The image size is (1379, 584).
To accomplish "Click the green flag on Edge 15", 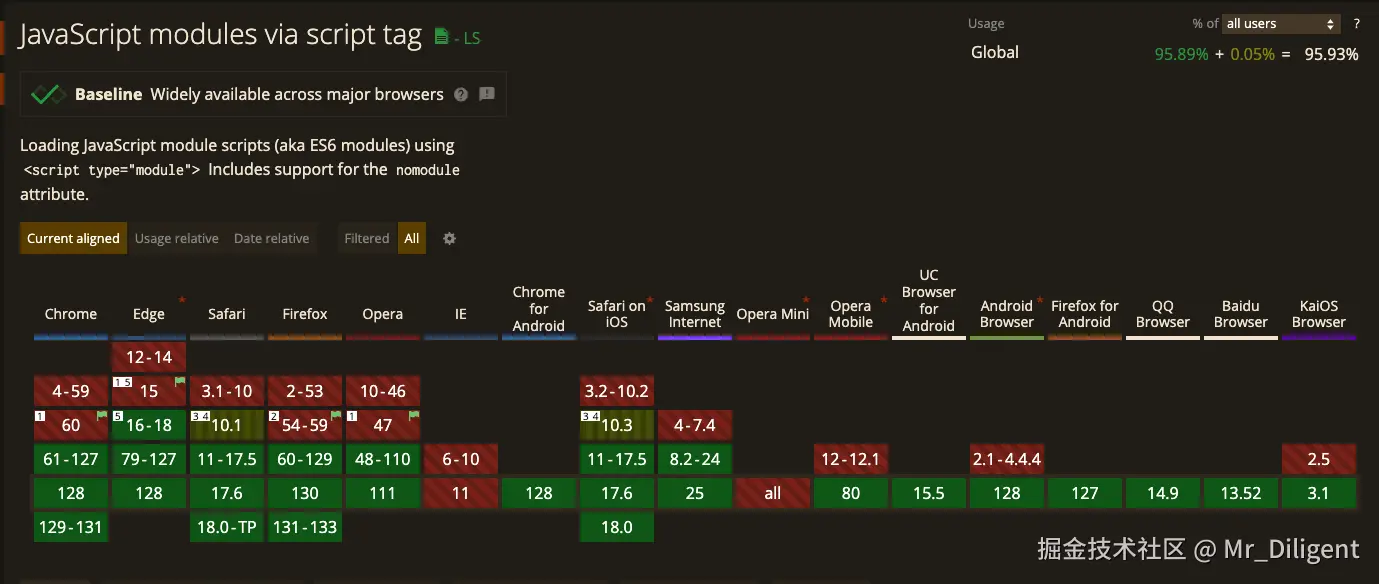I will [180, 382].
